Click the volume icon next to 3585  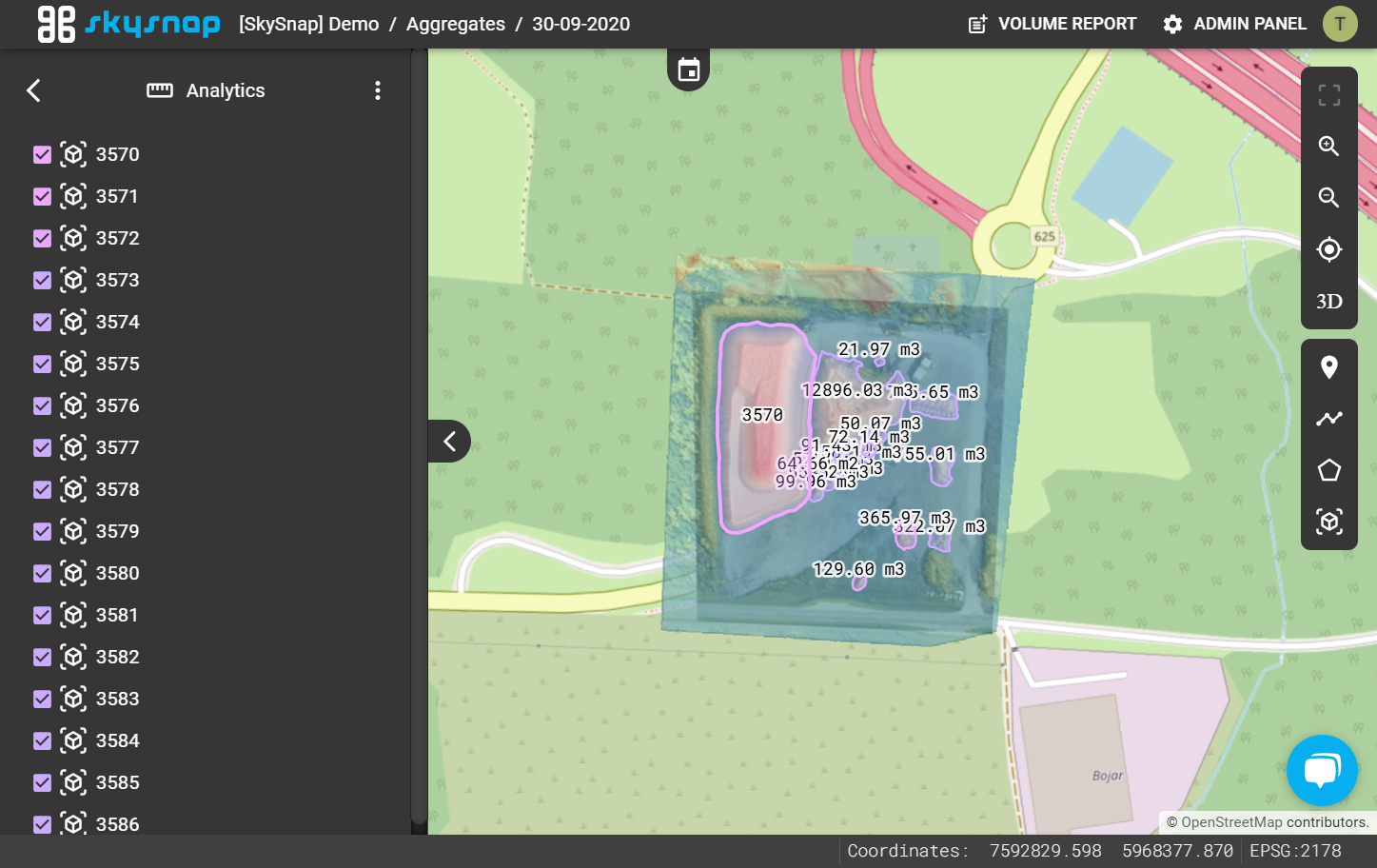click(x=73, y=782)
